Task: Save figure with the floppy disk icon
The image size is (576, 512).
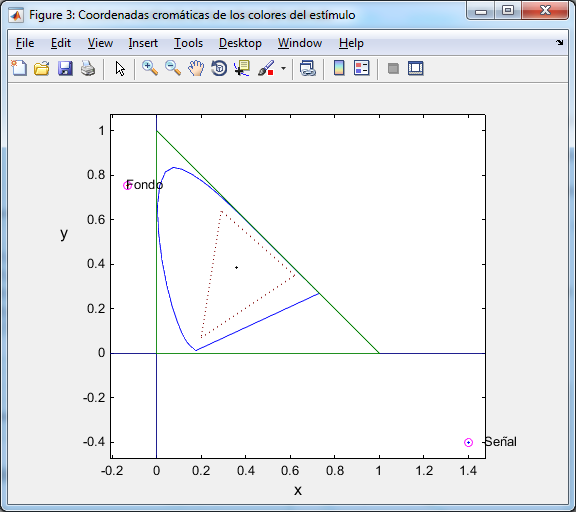Action: point(65,68)
